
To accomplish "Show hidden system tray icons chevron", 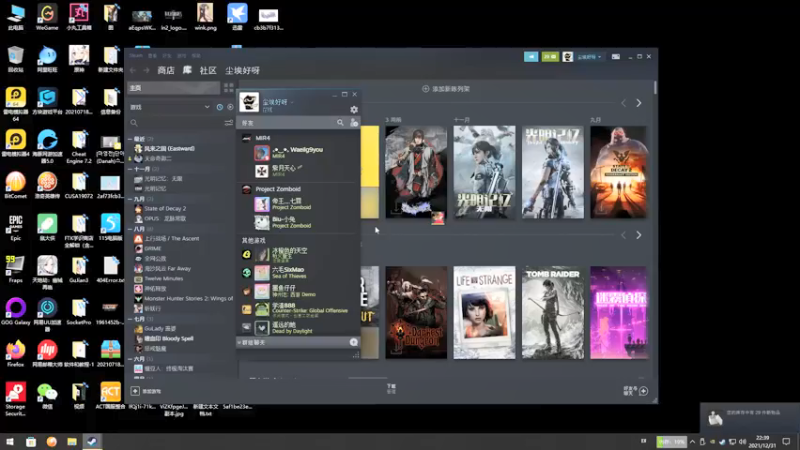I will 692,441.
